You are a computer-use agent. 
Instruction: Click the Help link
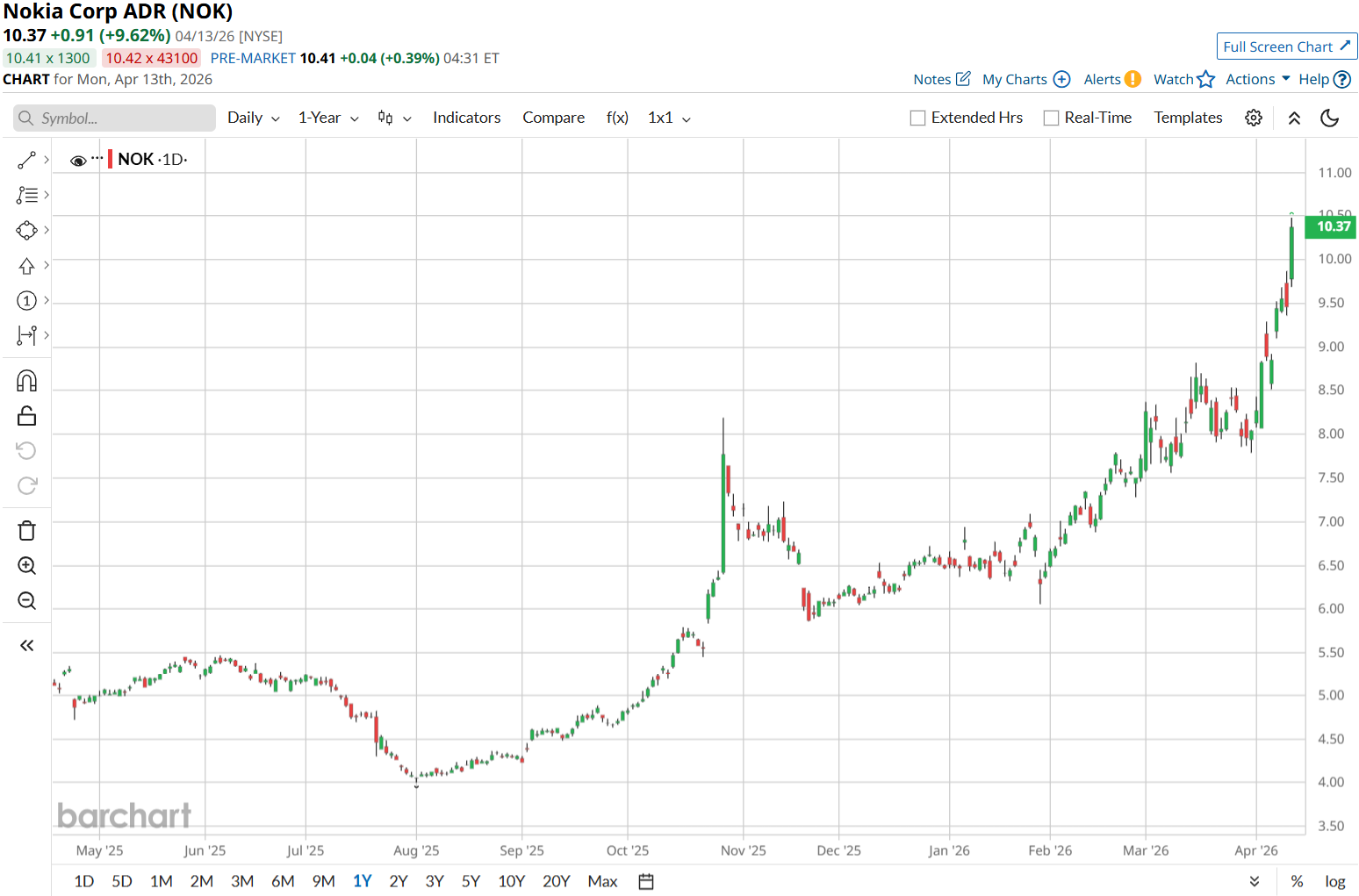click(1313, 79)
